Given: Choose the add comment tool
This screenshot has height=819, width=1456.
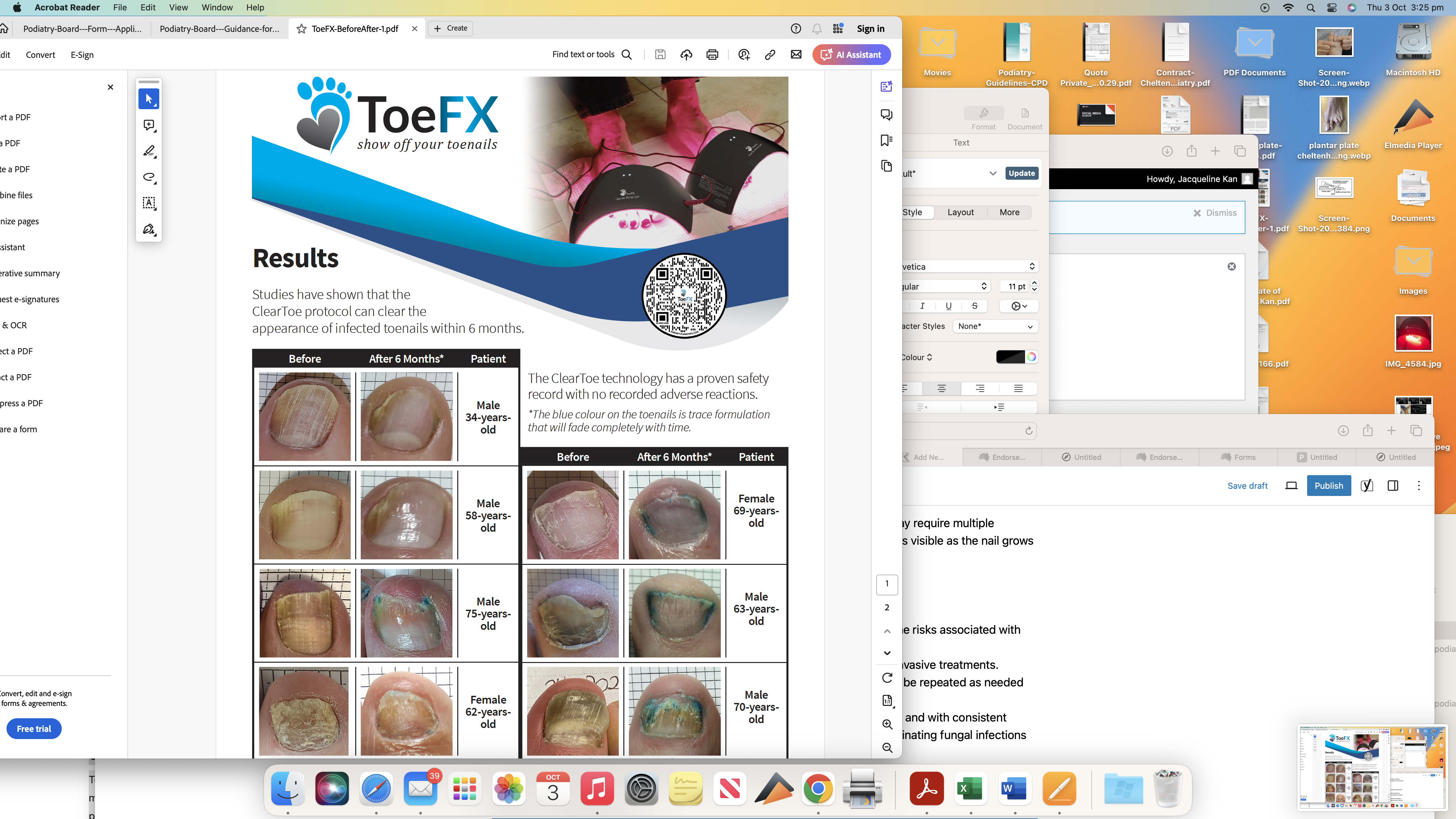Looking at the screenshot, I should coord(149,125).
